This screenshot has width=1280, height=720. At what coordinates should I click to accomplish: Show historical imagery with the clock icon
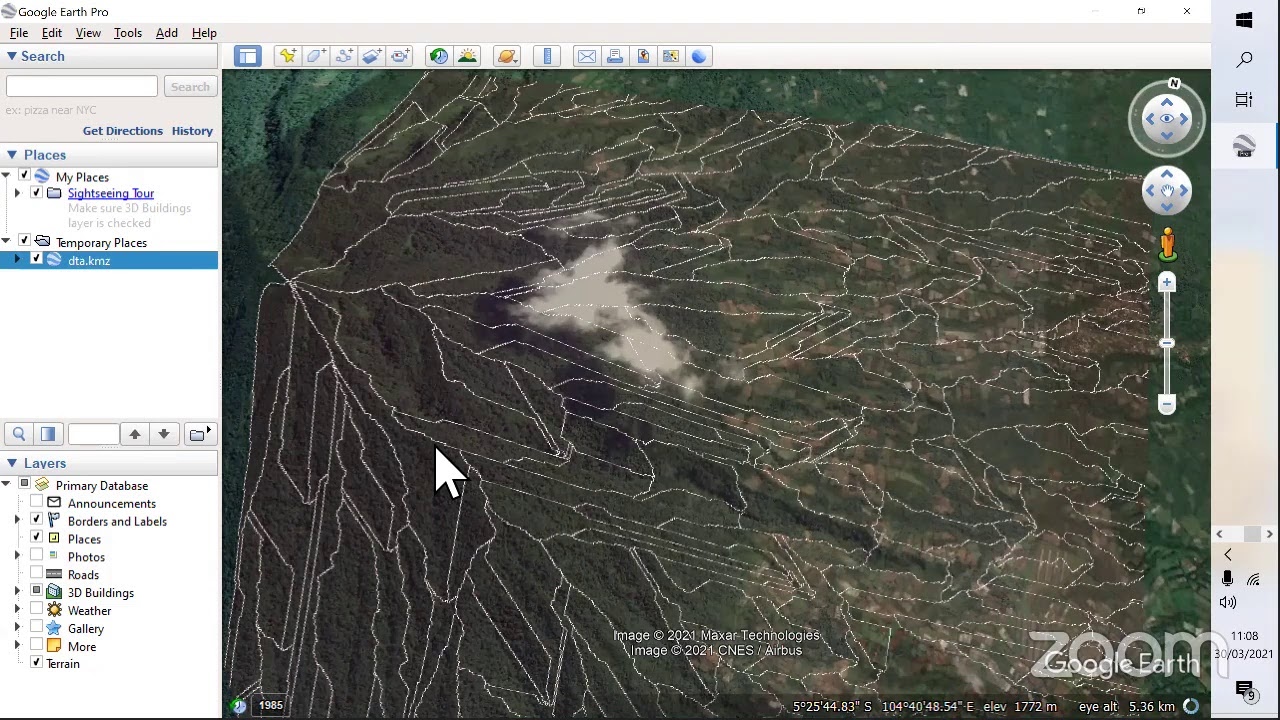pyautogui.click(x=439, y=56)
